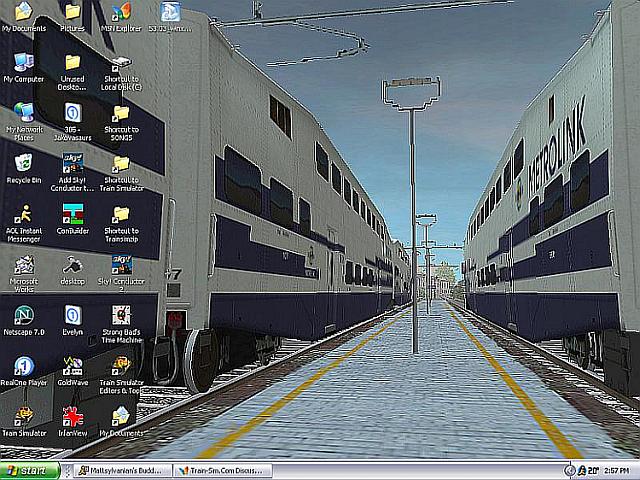The width and height of the screenshot is (640, 480).
Task: Open Strong Bad's Time Machine
Action: tap(121, 324)
